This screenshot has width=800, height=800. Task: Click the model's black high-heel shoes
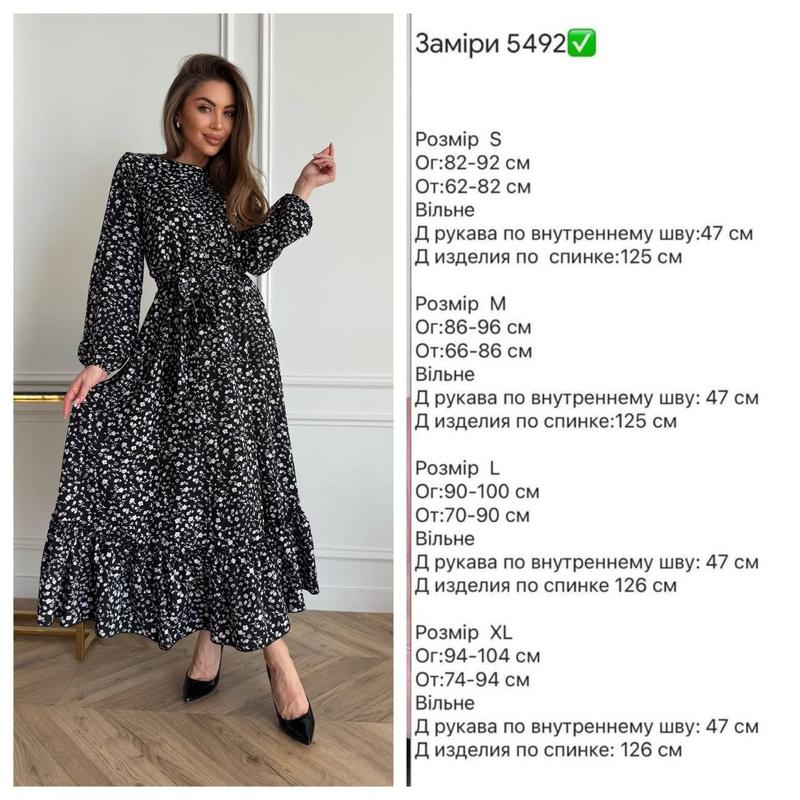coord(248,702)
